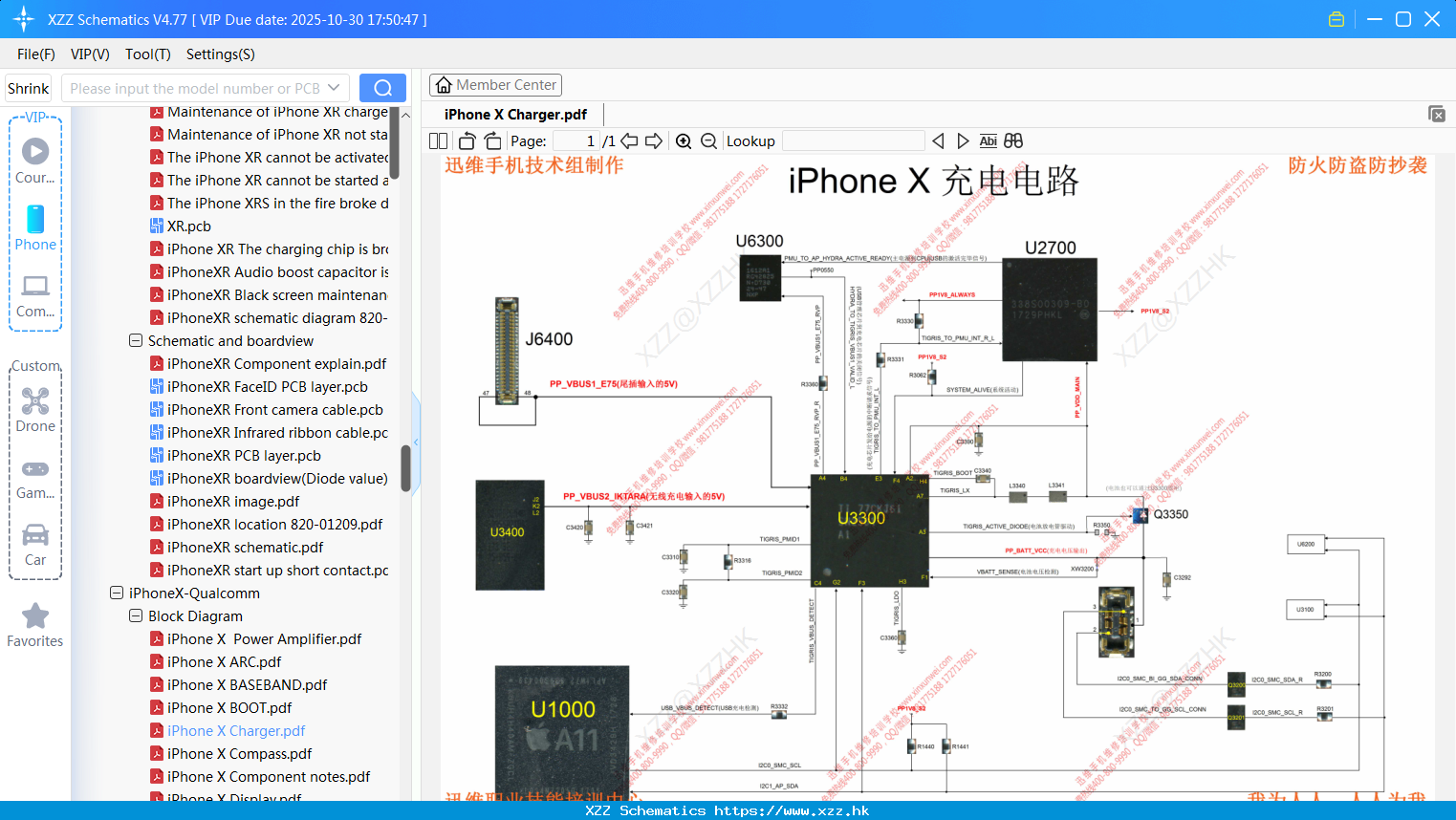
Task: Click the blue search button
Action: point(382,88)
